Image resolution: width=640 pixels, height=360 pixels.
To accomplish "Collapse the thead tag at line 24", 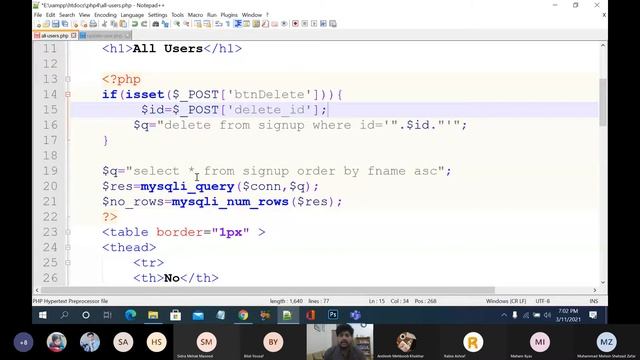I will click(68, 247).
